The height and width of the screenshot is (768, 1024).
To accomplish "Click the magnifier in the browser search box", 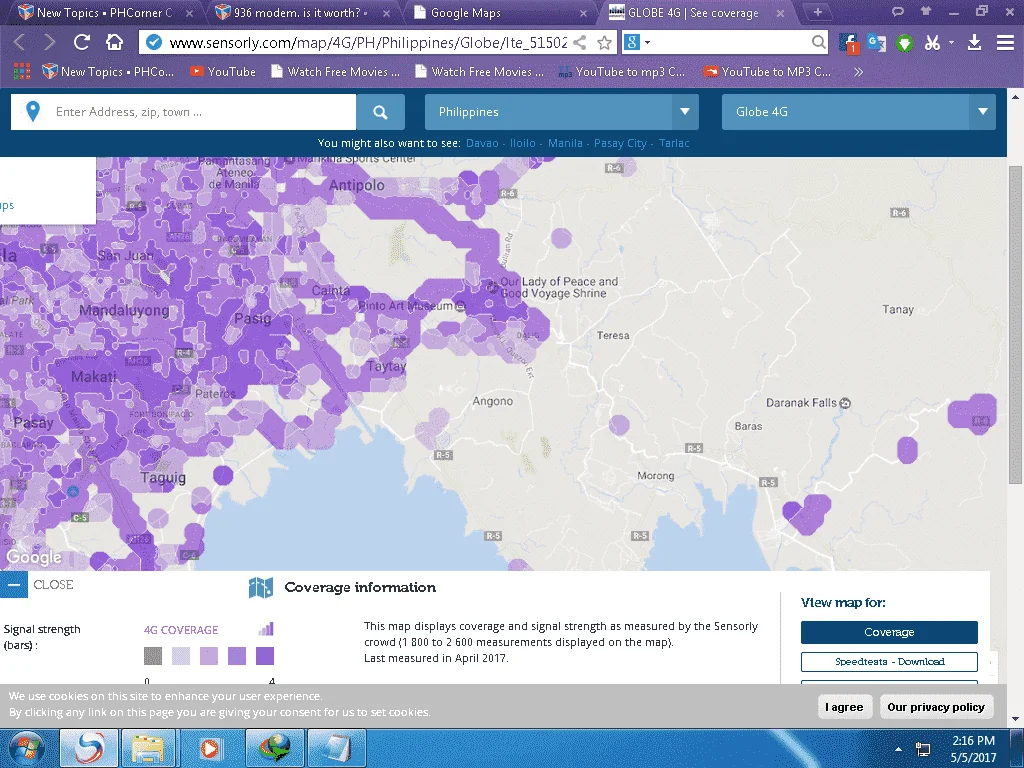I will pyautogui.click(x=818, y=42).
